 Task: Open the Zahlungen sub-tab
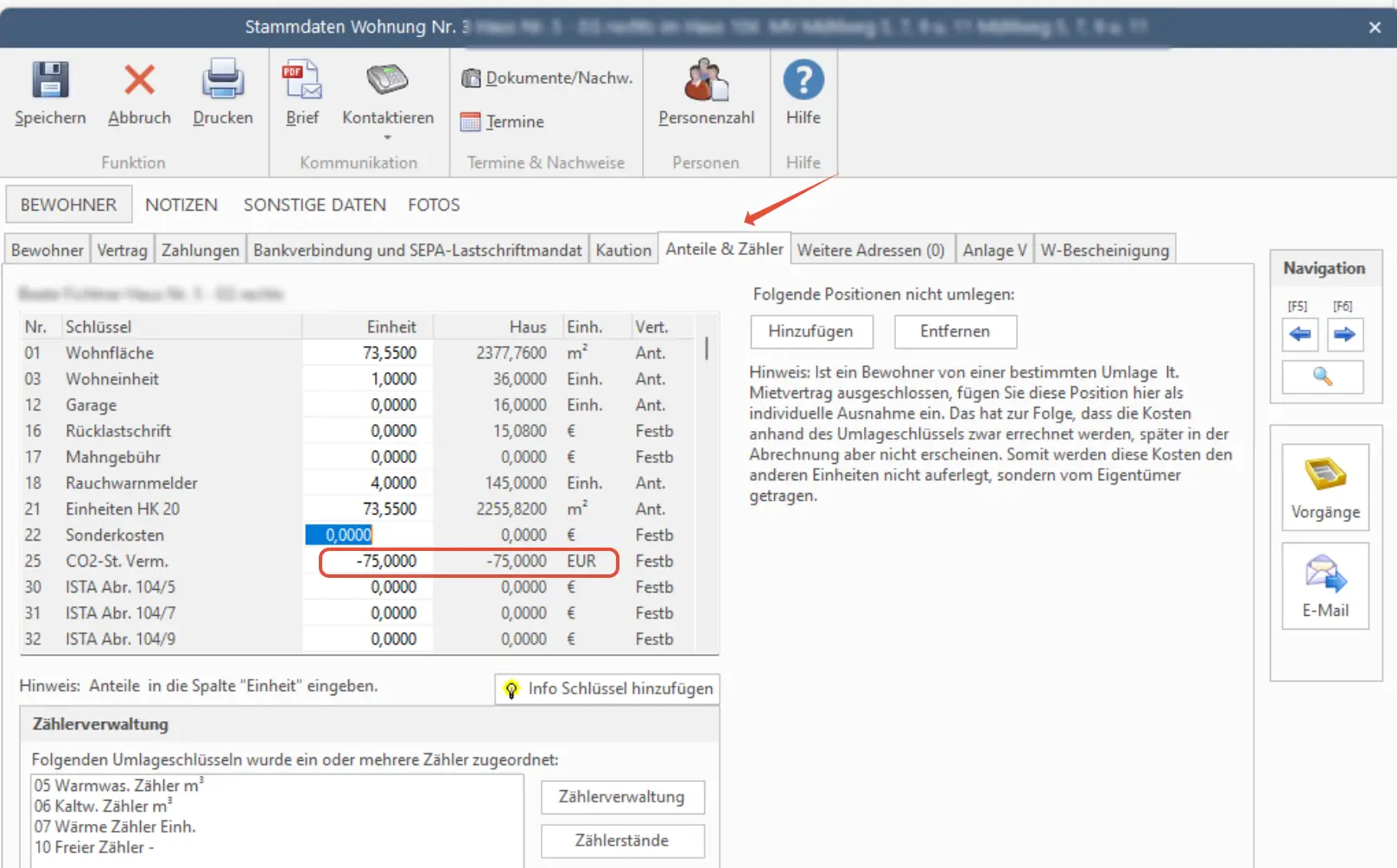point(200,250)
